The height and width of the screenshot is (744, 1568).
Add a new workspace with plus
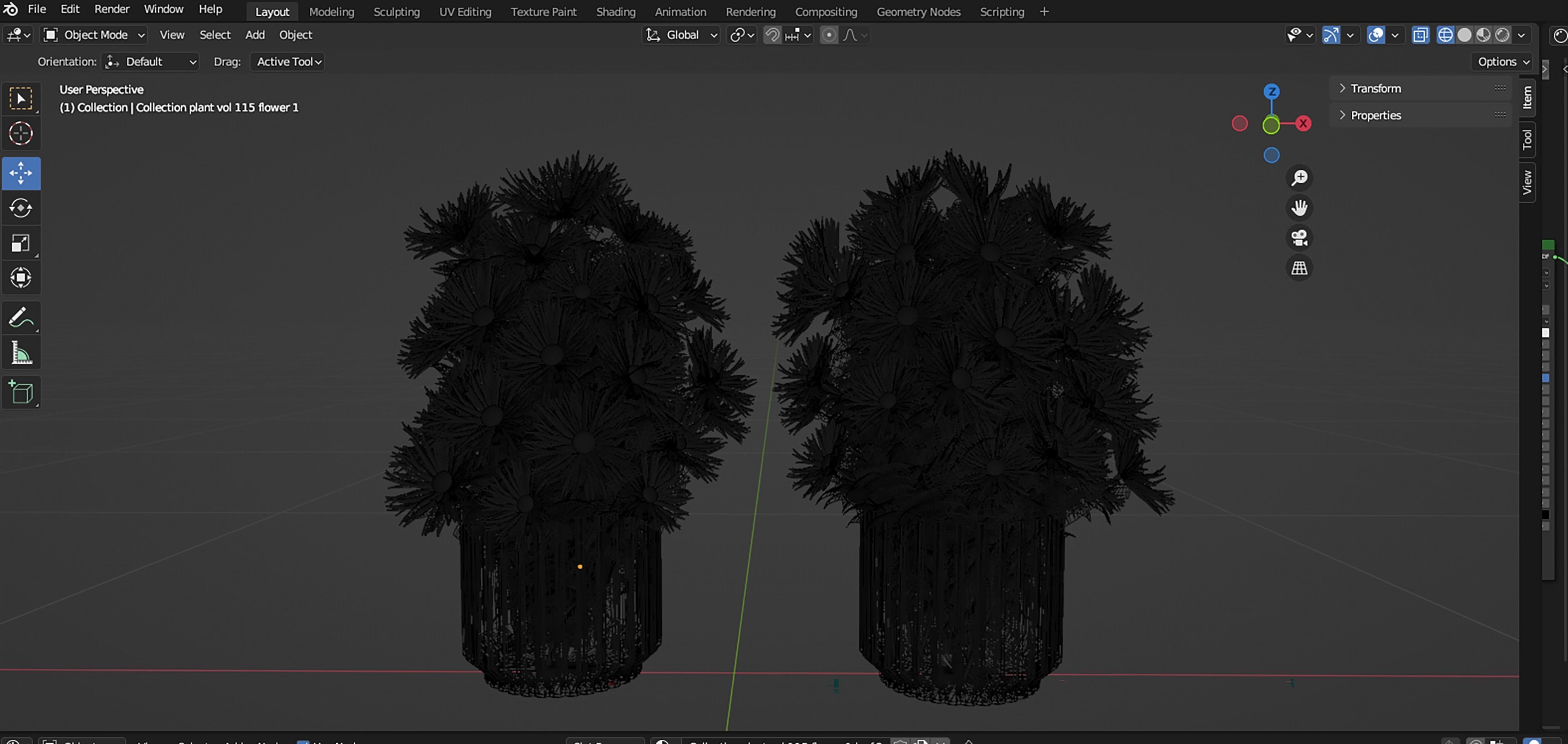click(1044, 12)
